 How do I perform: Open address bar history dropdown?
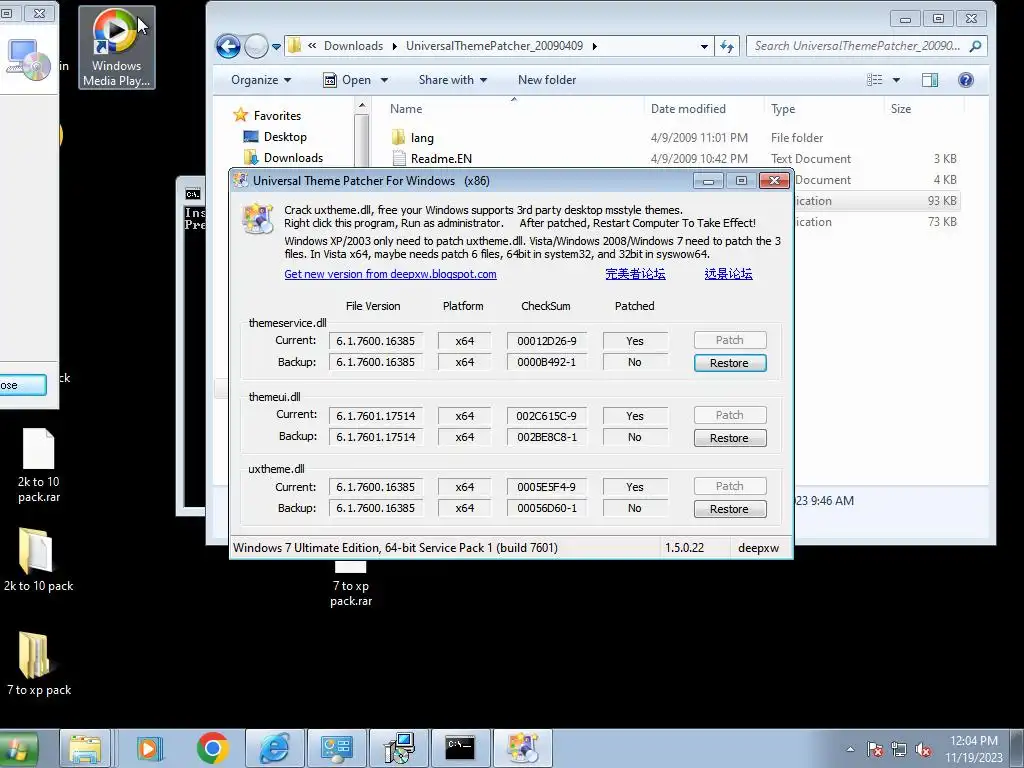703,46
